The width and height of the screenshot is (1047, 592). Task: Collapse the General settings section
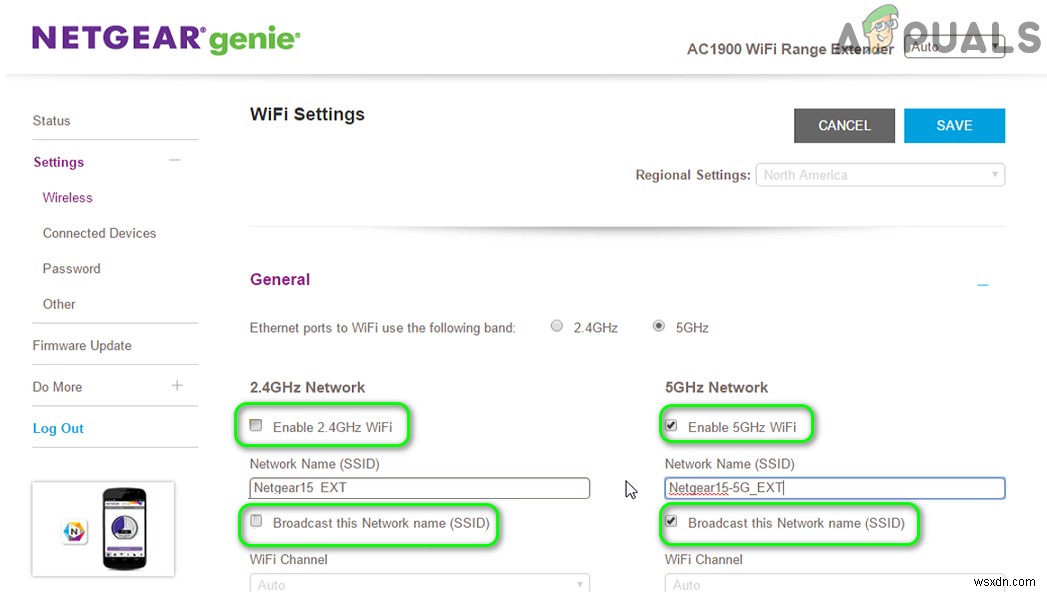click(x=981, y=284)
